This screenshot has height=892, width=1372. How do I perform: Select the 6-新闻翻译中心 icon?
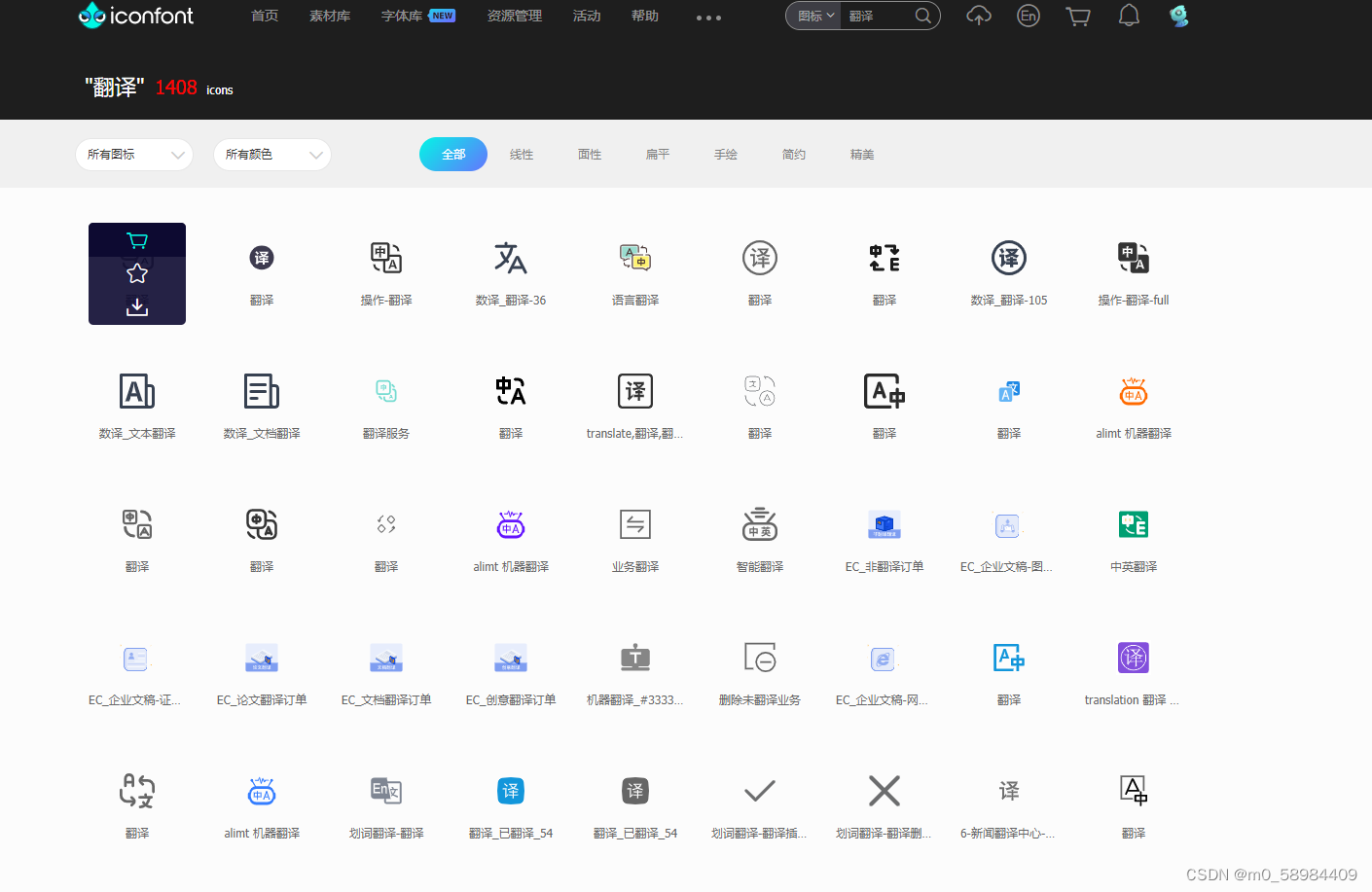pos(1009,791)
